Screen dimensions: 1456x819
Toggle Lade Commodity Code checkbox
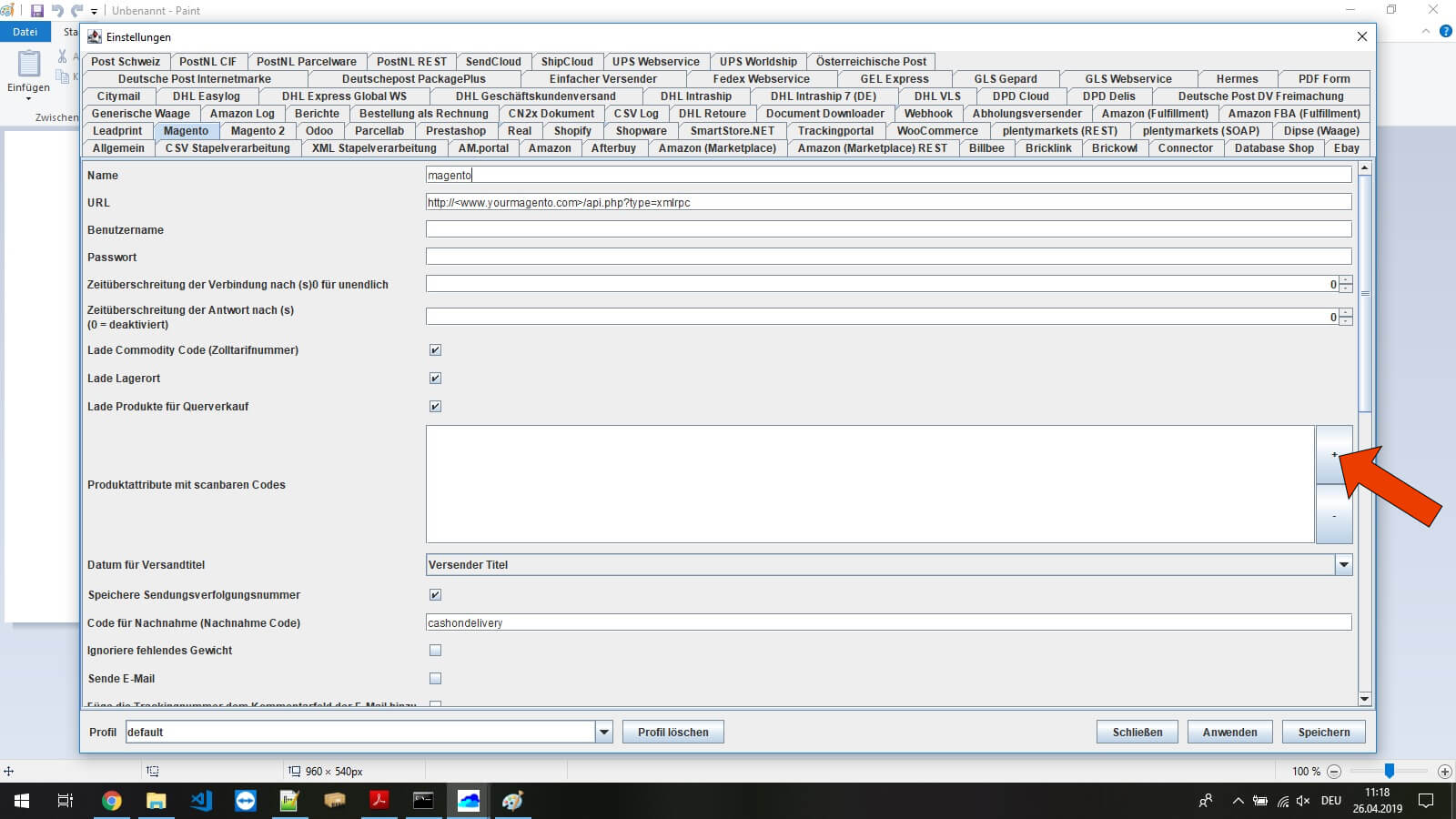[435, 350]
